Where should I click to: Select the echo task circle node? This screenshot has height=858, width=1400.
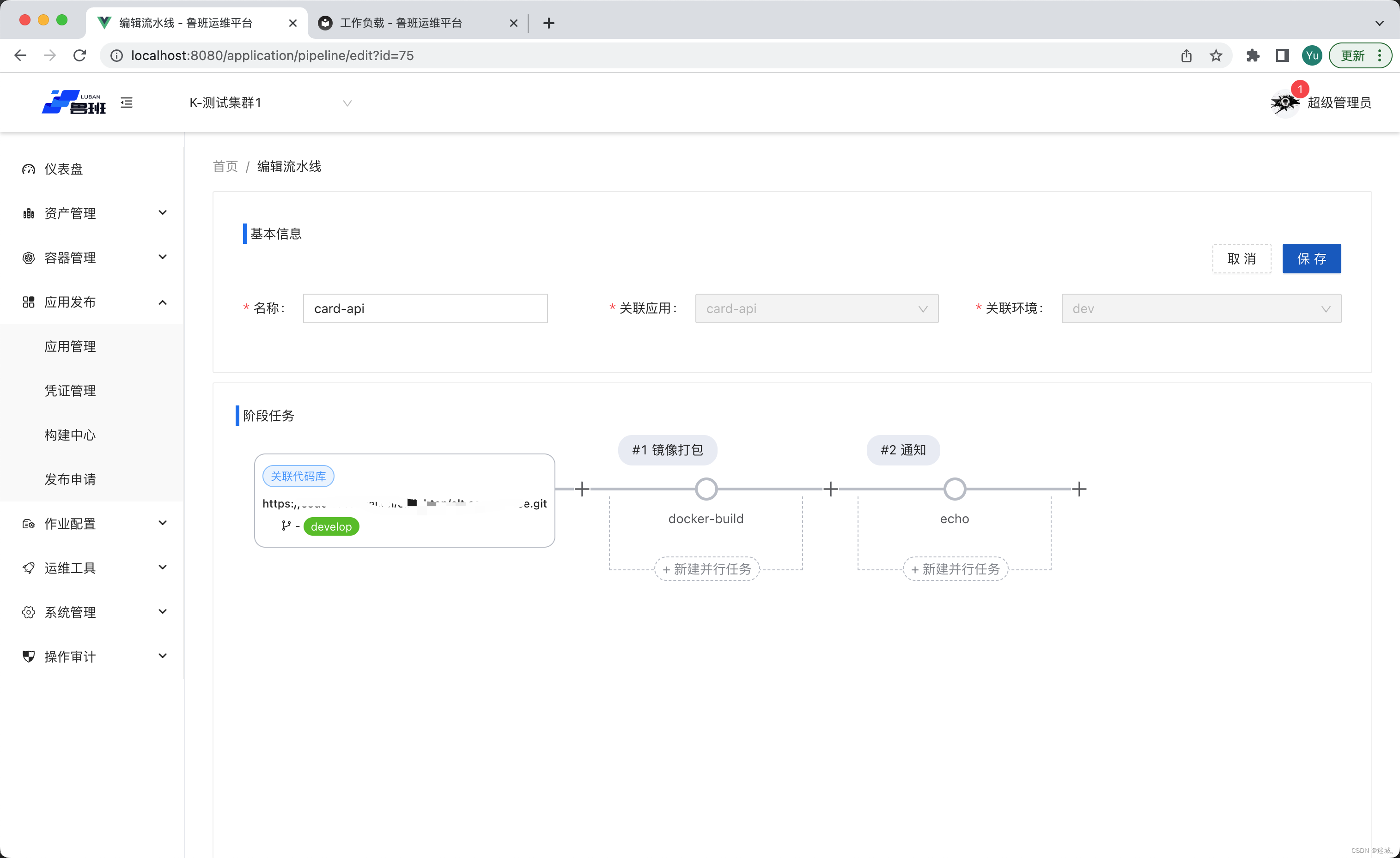[955, 489]
